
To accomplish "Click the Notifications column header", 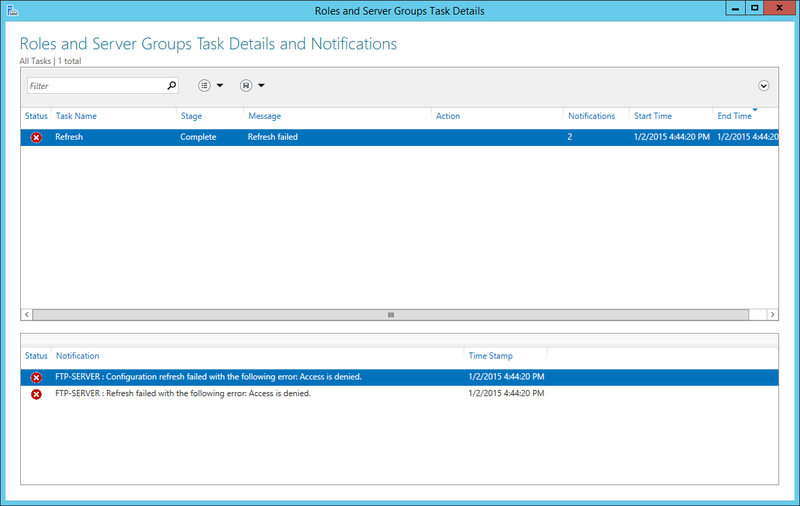I will pos(591,116).
